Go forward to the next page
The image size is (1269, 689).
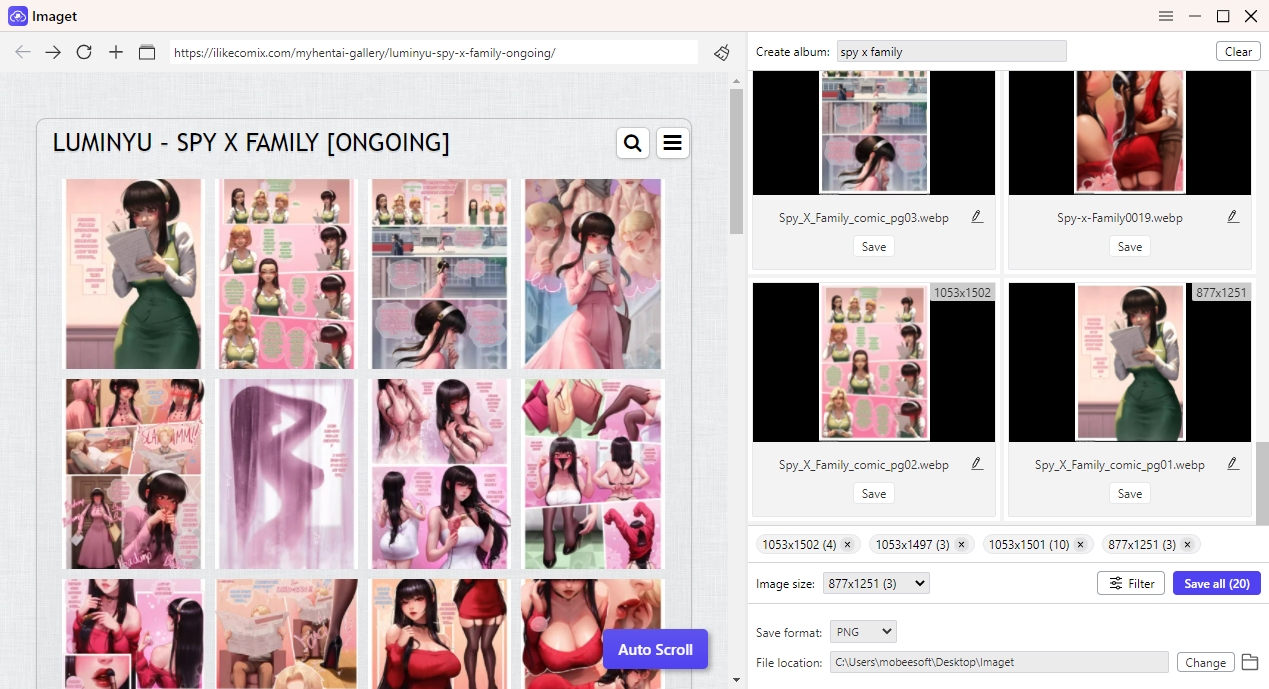53,52
